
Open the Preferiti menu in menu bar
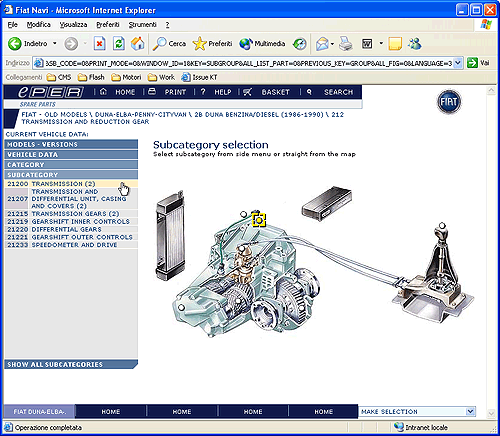pyautogui.click(x=108, y=25)
